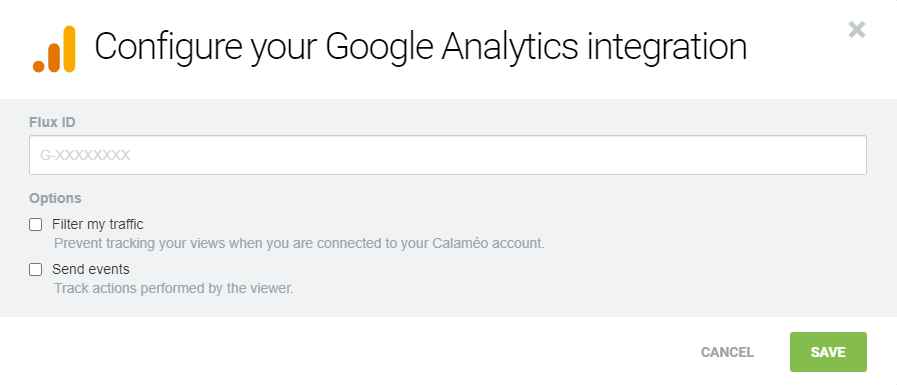Click the word 'Analytics' in the dialog title

[x=510, y=48]
